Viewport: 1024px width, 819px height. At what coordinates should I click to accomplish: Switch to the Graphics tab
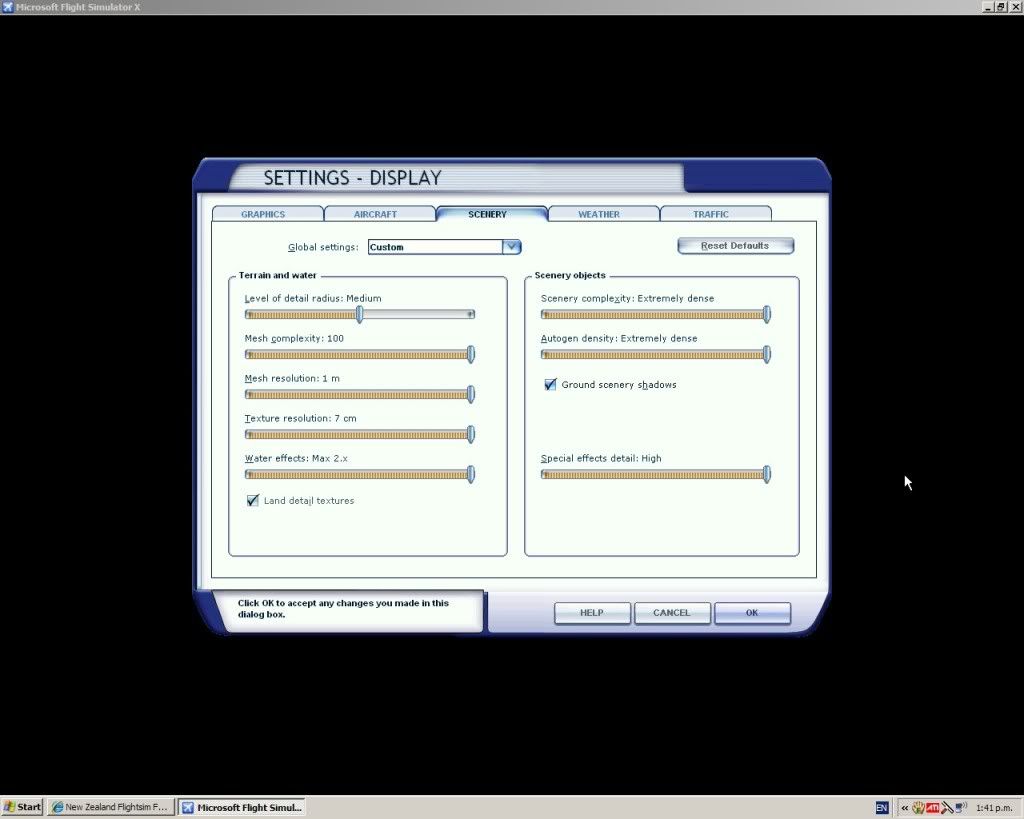tap(264, 214)
